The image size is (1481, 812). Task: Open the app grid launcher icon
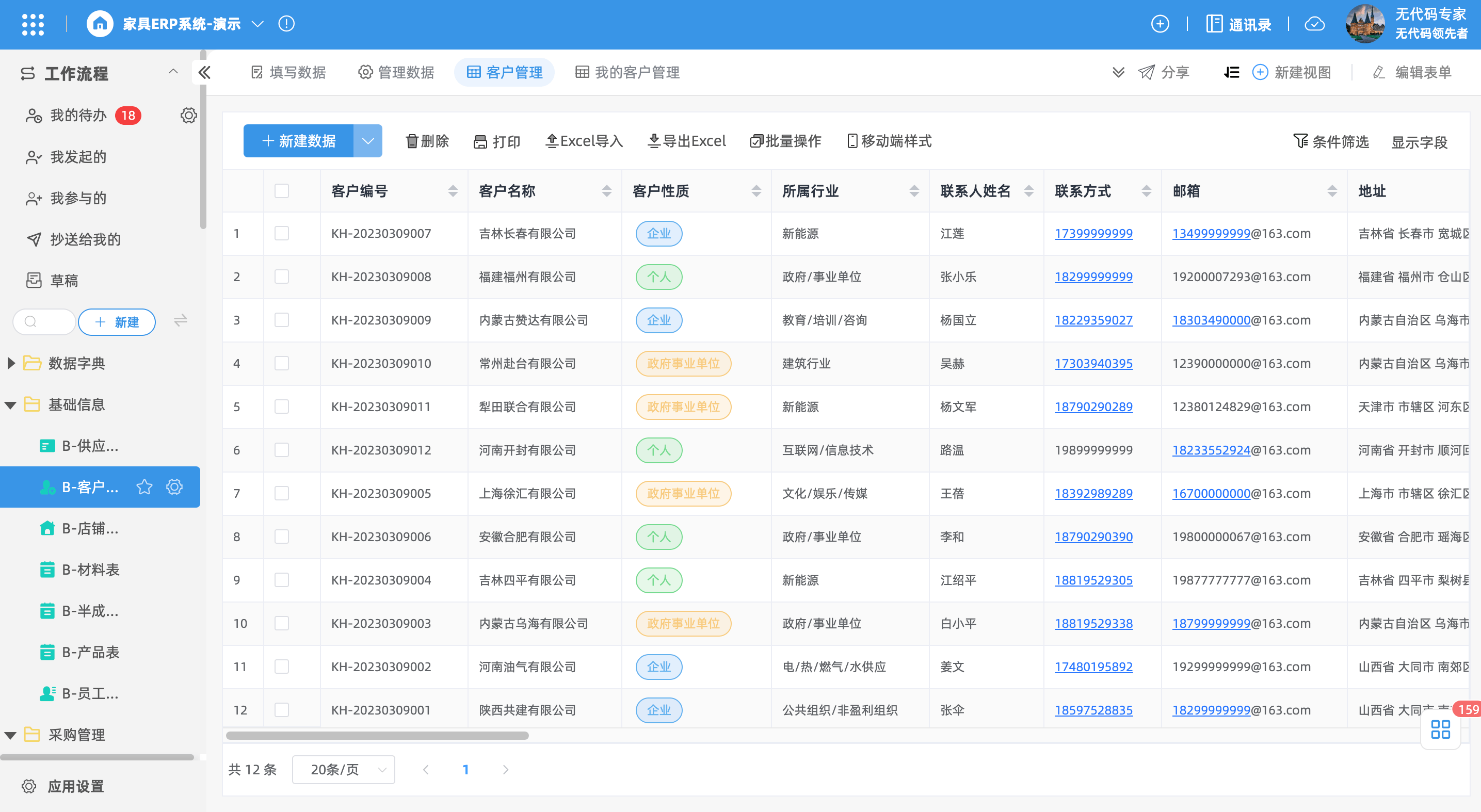tap(33, 24)
